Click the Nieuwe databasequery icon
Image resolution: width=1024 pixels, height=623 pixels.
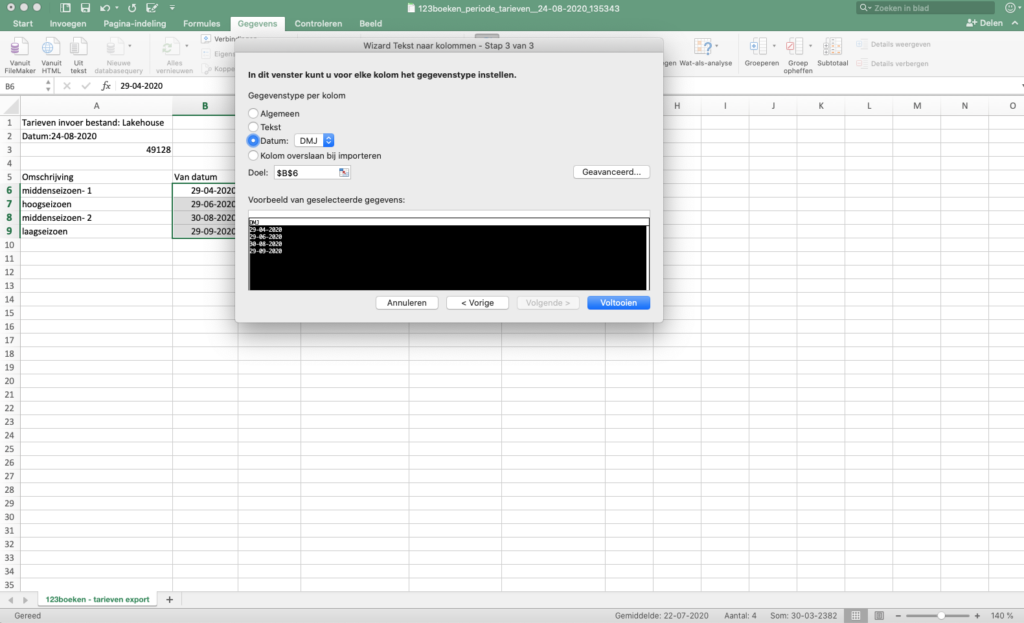tap(113, 47)
